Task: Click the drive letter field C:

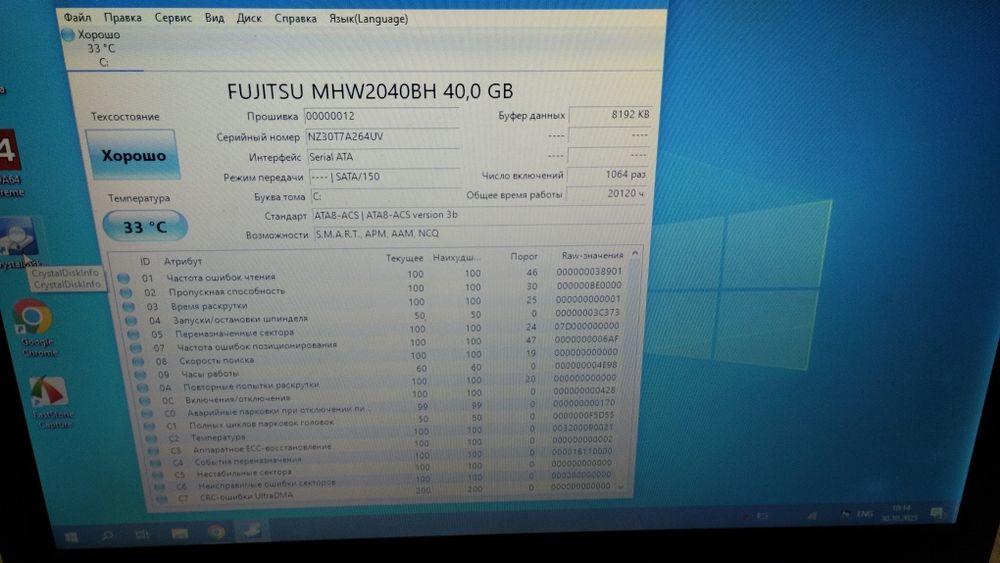Action: tap(385, 196)
